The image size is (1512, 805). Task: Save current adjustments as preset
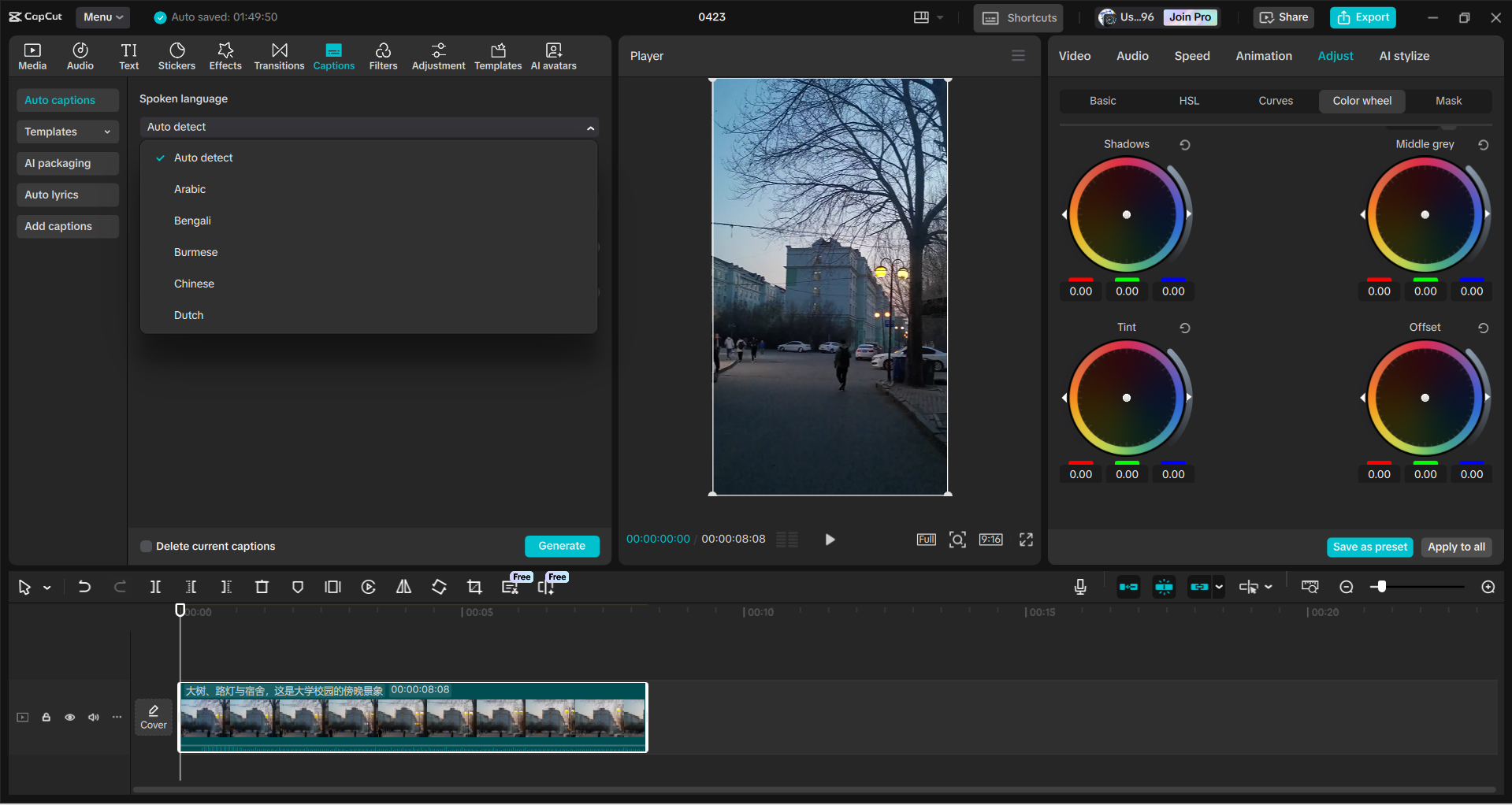point(1369,547)
